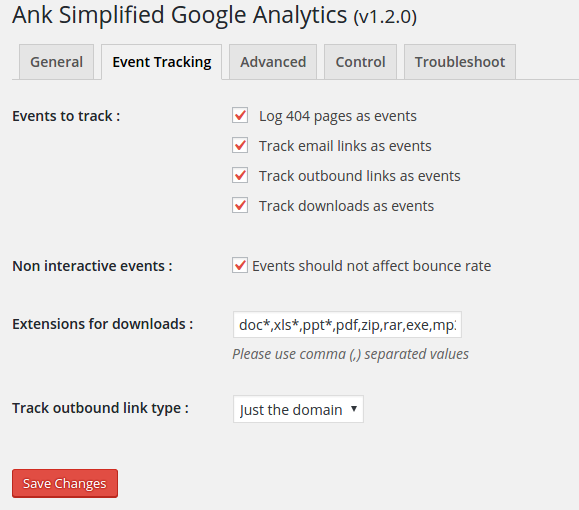Open the Track outbound link type dropdown

tap(298, 409)
